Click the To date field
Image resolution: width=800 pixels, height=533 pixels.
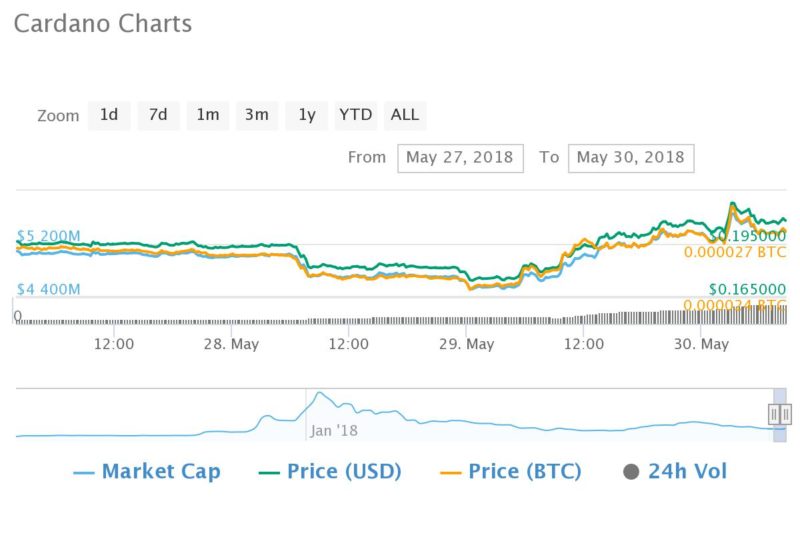tap(631, 158)
